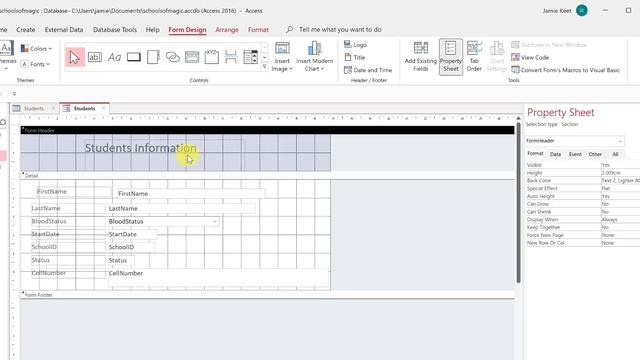Viewport: 640px width, 360px height.
Task: Pick the Button control
Action: (x=134, y=57)
